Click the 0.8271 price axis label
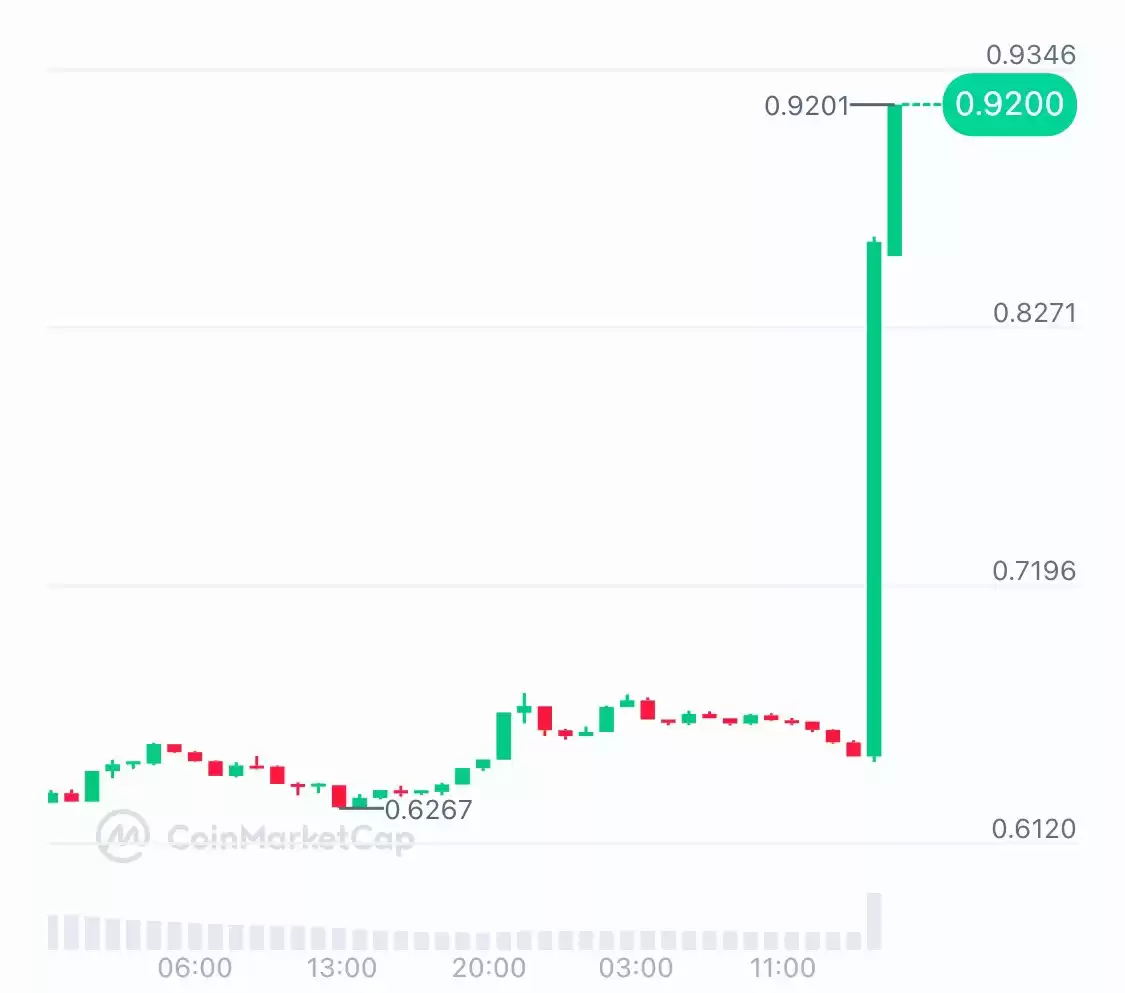Image resolution: width=1125 pixels, height=993 pixels. (x=1035, y=313)
